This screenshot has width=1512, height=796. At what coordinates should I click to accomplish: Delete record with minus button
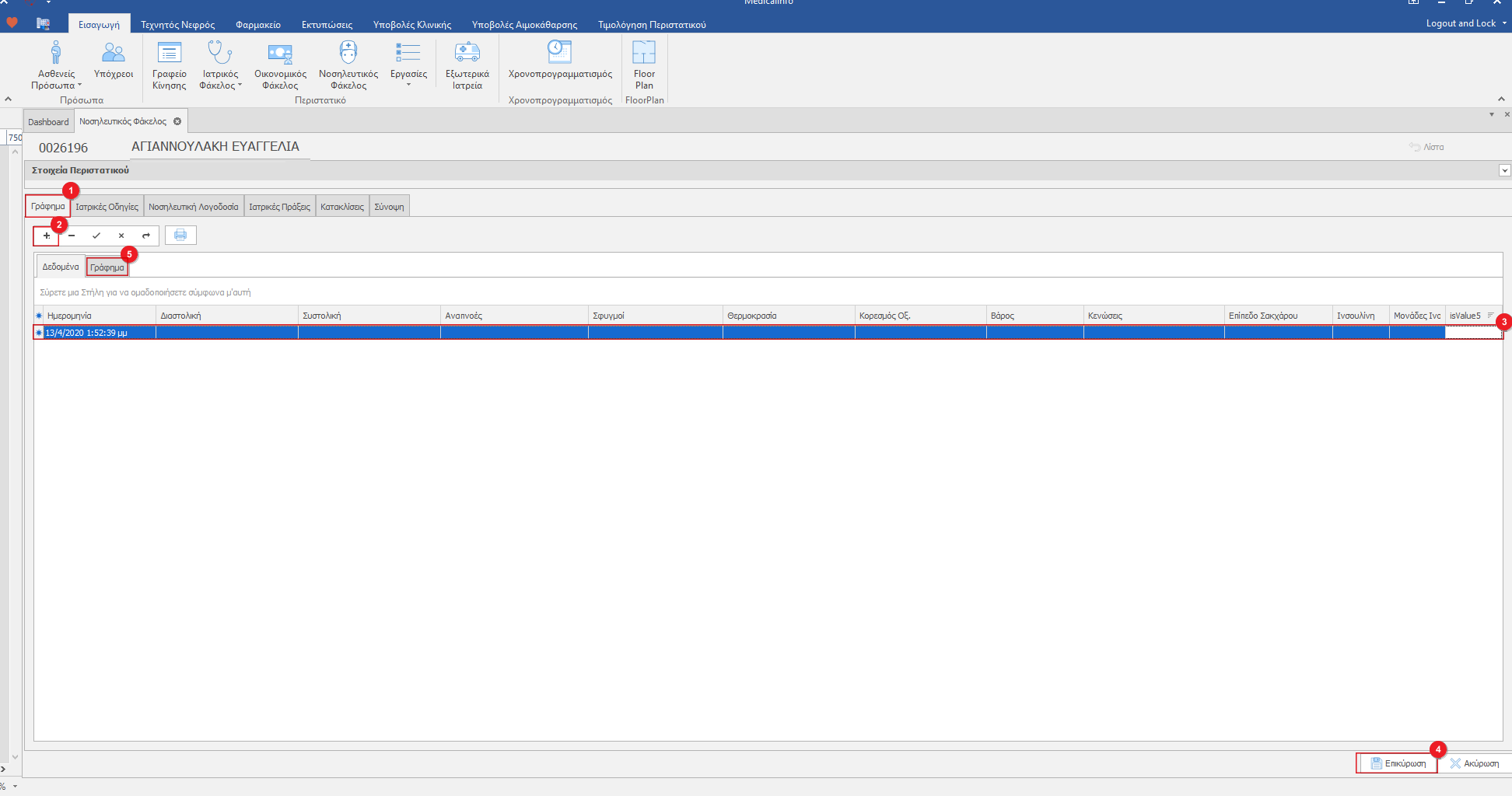72,236
